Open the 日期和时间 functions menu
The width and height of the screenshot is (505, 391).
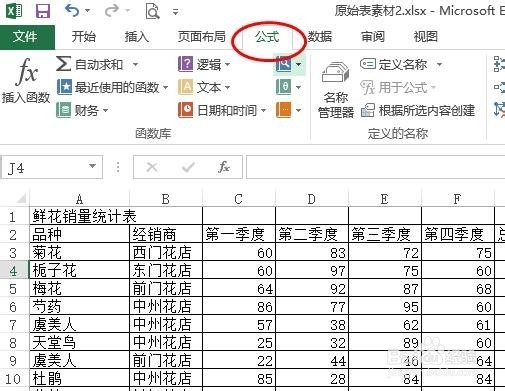[x=222, y=110]
